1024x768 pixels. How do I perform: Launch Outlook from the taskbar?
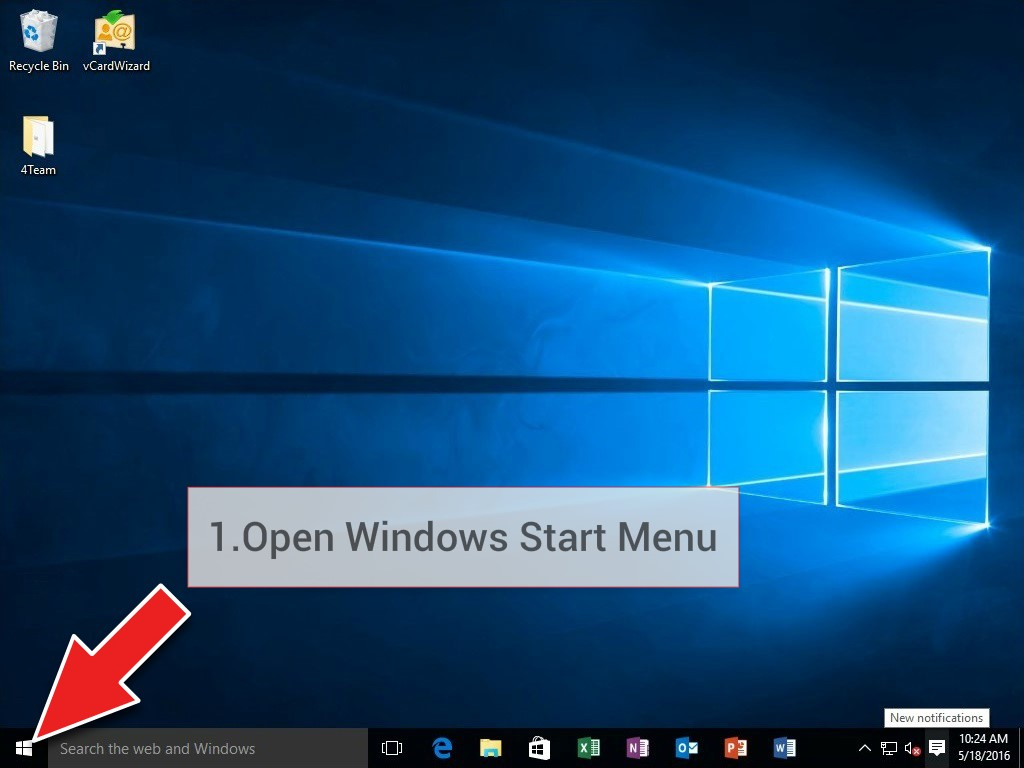pos(687,748)
